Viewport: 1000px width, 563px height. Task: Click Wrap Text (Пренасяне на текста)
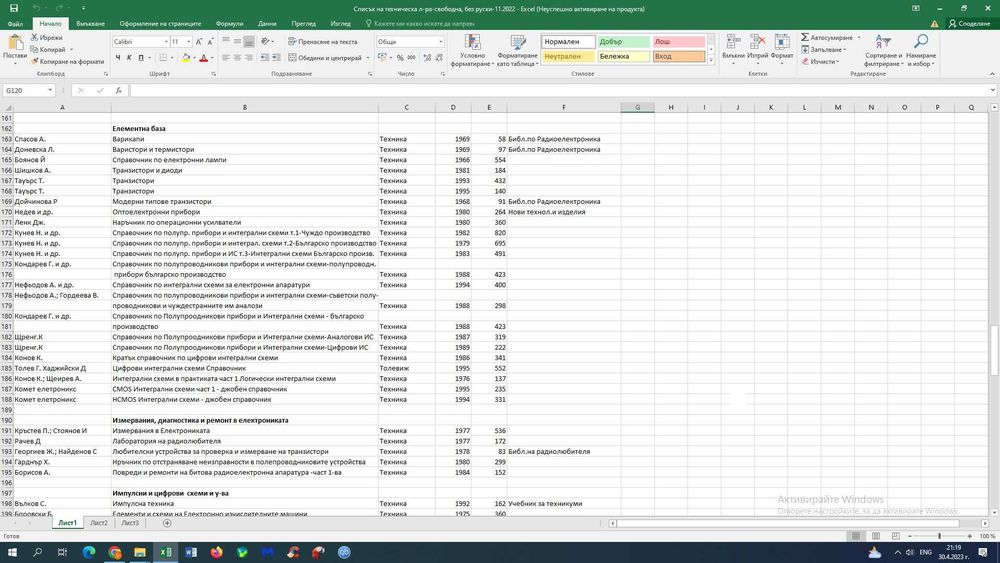coord(323,41)
